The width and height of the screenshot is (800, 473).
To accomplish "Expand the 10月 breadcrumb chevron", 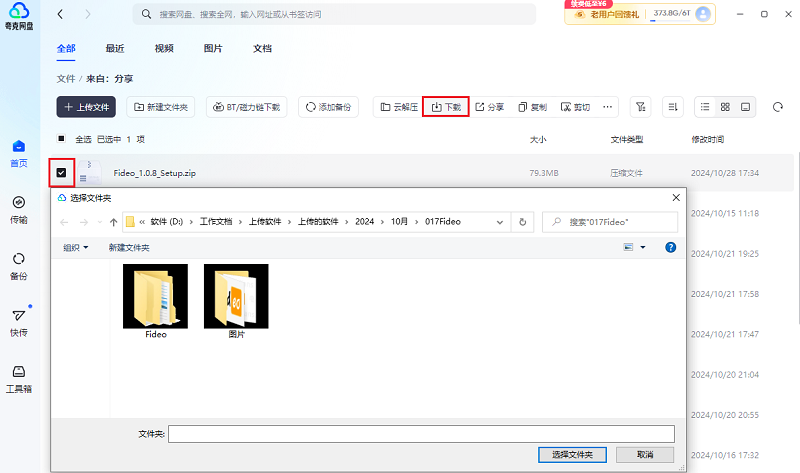I will coord(416,222).
